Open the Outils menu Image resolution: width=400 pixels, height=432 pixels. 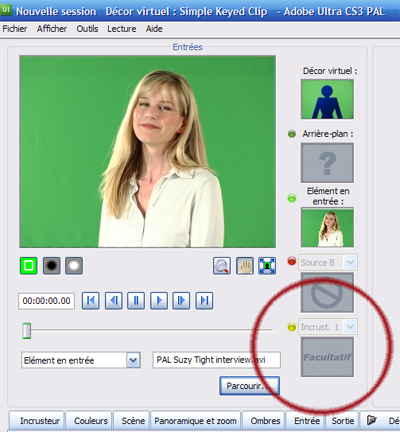pos(87,29)
